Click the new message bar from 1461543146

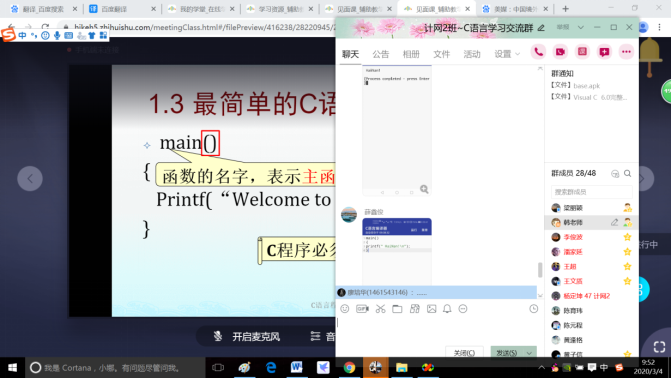[436, 292]
